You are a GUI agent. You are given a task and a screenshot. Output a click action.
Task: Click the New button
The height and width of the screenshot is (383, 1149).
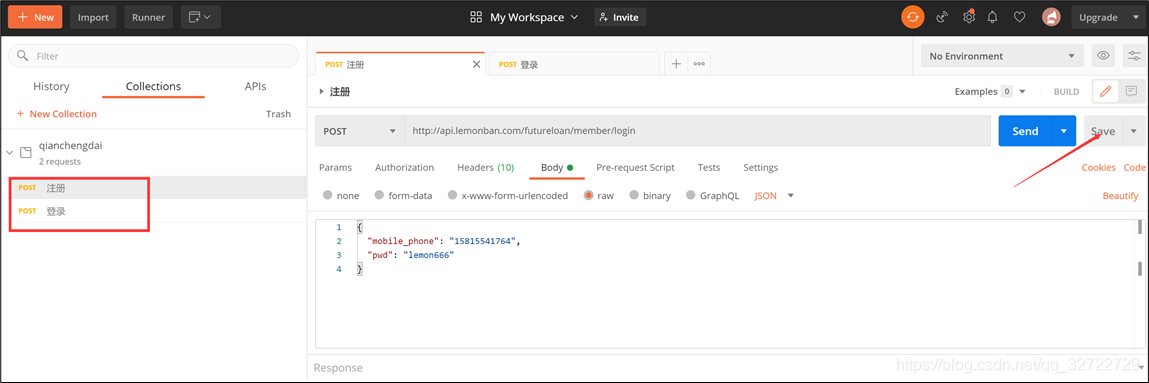(x=35, y=17)
